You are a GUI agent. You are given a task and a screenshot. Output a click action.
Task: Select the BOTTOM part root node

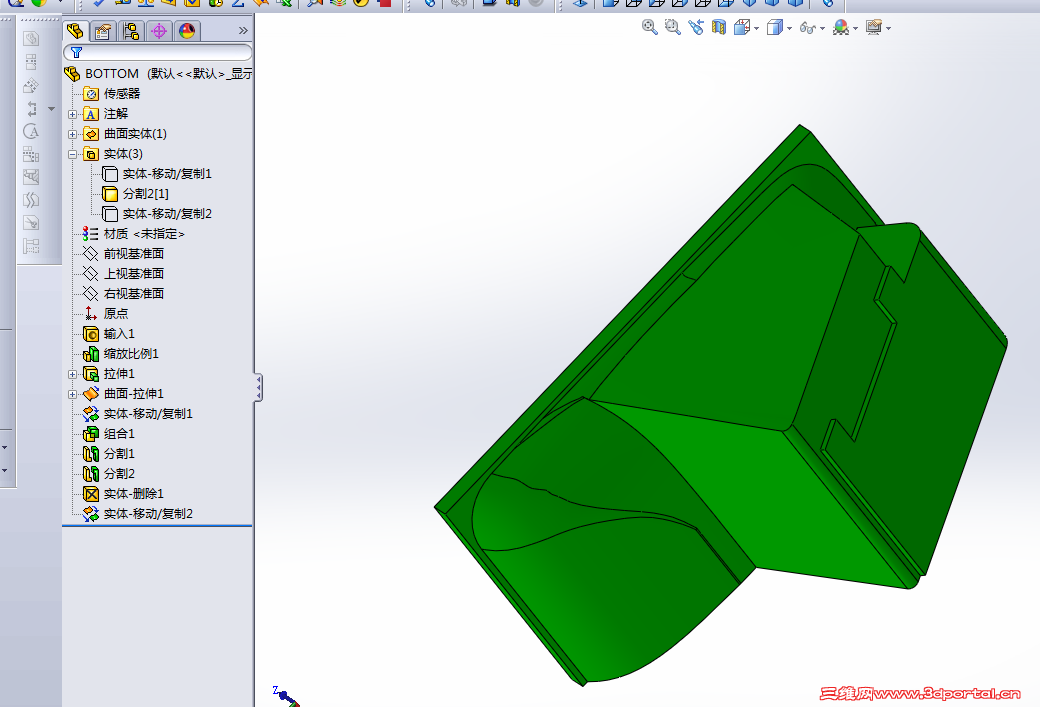(x=158, y=74)
